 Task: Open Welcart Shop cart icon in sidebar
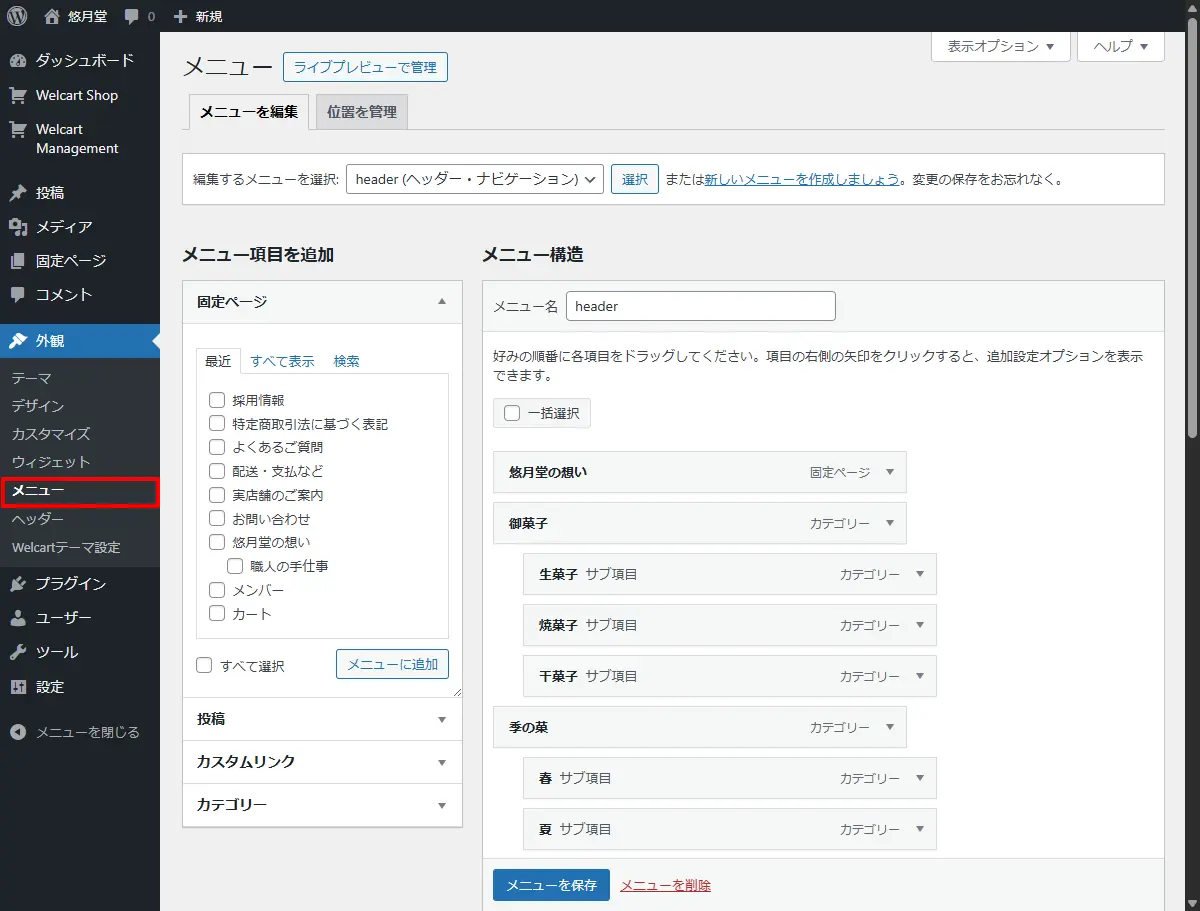(18, 95)
